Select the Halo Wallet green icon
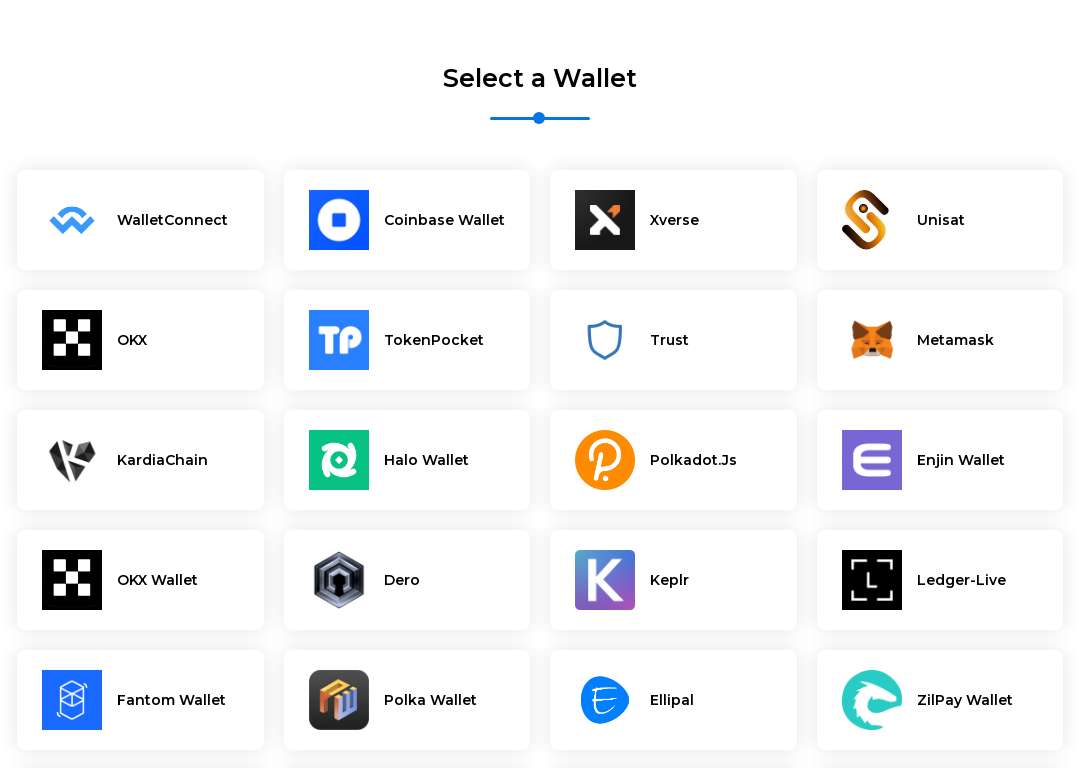Image resolution: width=1080 pixels, height=768 pixels. tap(338, 460)
